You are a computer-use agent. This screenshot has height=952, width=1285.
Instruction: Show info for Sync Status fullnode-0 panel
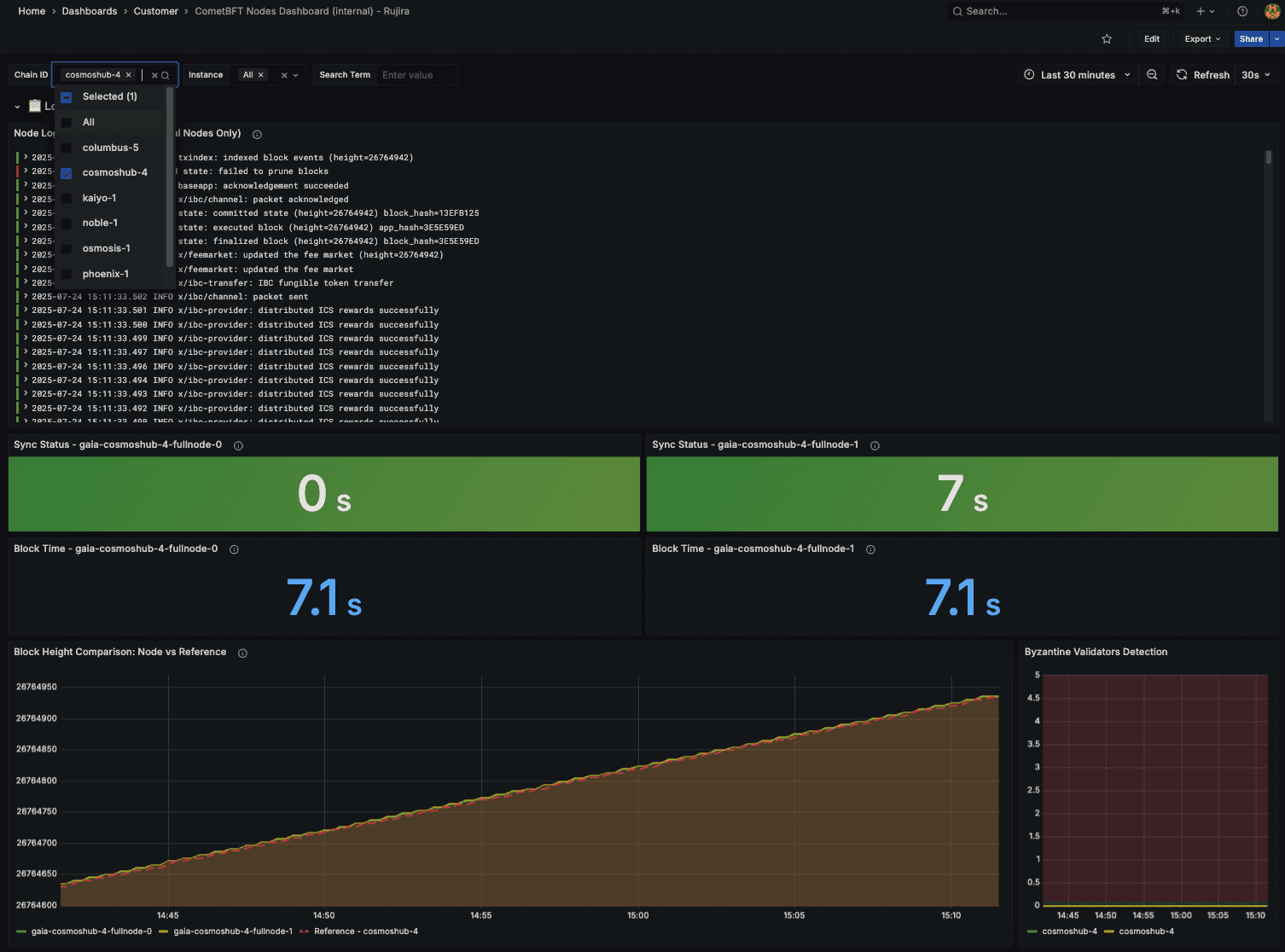(x=238, y=445)
